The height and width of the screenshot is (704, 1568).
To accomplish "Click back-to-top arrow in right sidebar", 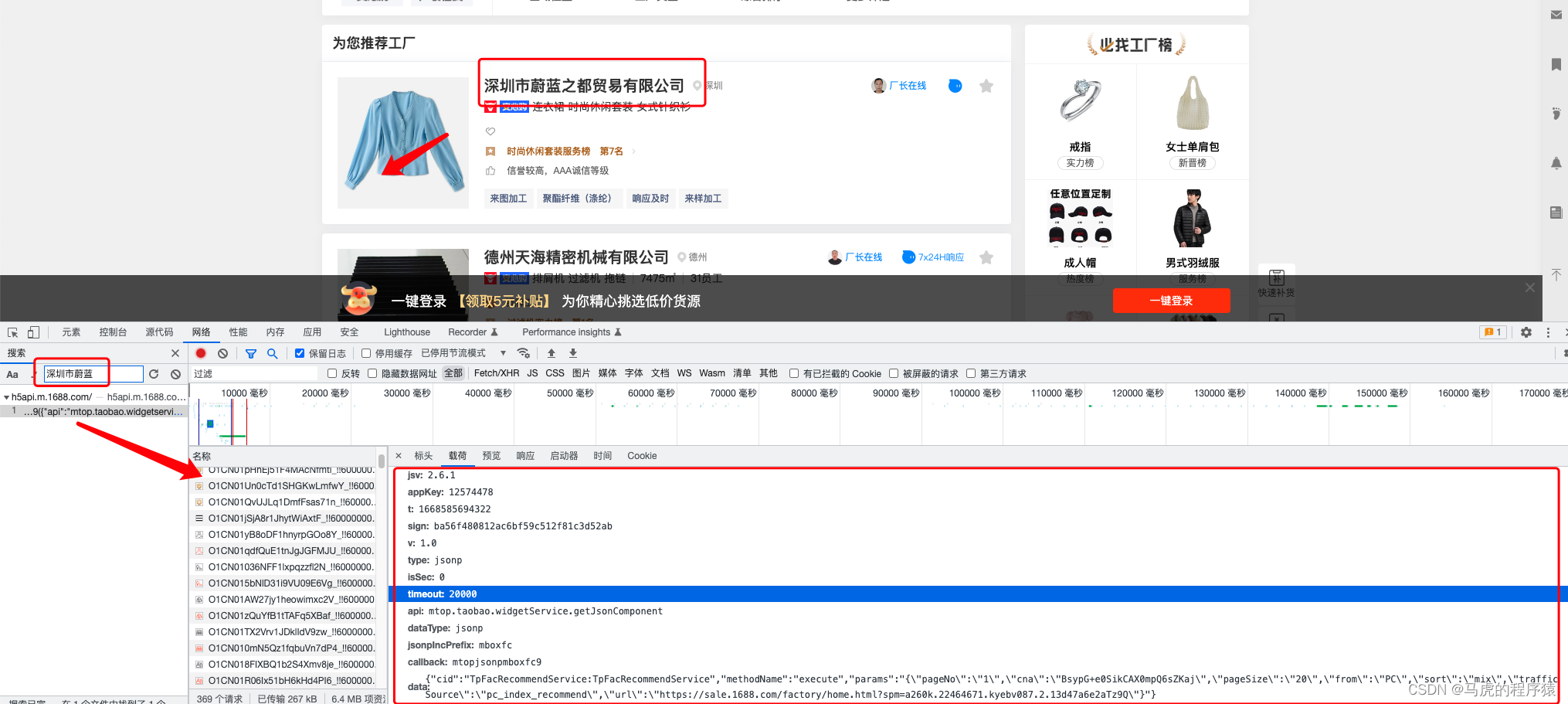I will click(x=1556, y=275).
